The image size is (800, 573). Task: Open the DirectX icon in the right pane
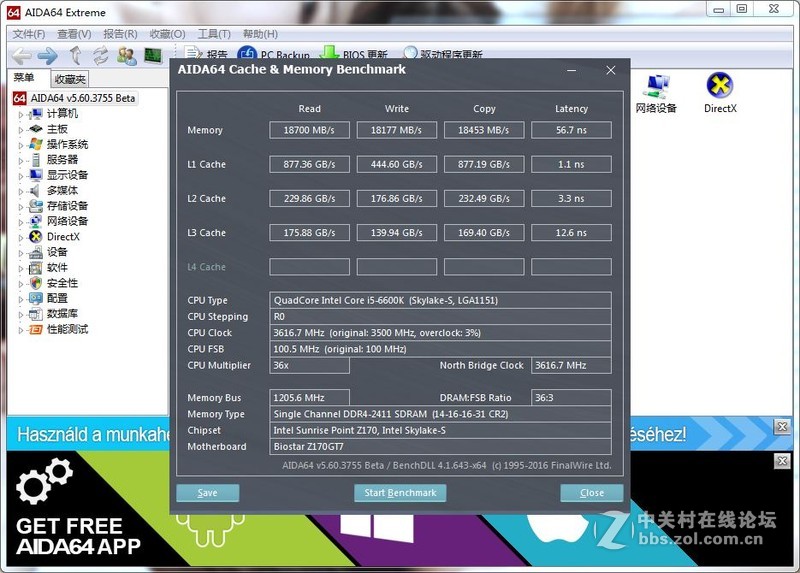pyautogui.click(x=720, y=93)
